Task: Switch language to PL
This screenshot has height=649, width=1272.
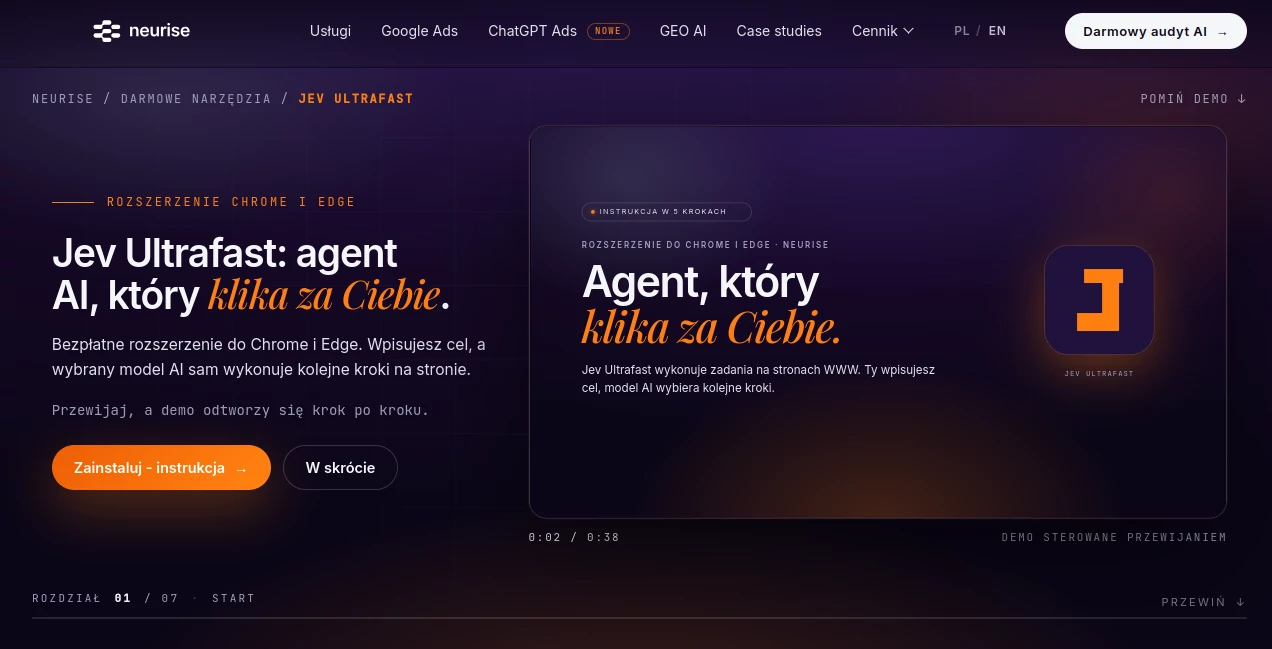Action: [962, 31]
